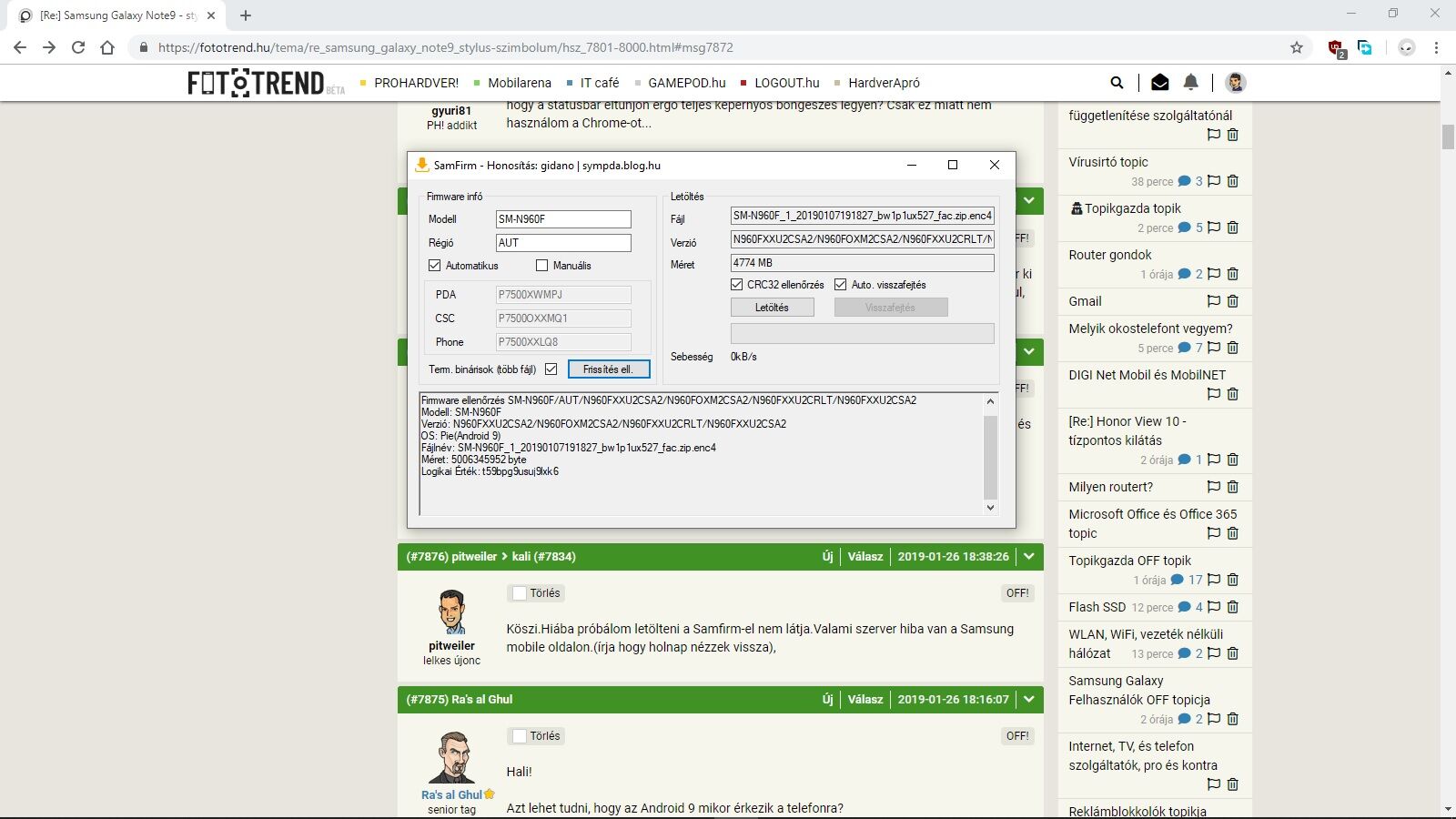The width and height of the screenshot is (1456, 819).
Task: Open Samsung Galaxy Felhasználók OFF topicja
Action: tap(1139, 691)
